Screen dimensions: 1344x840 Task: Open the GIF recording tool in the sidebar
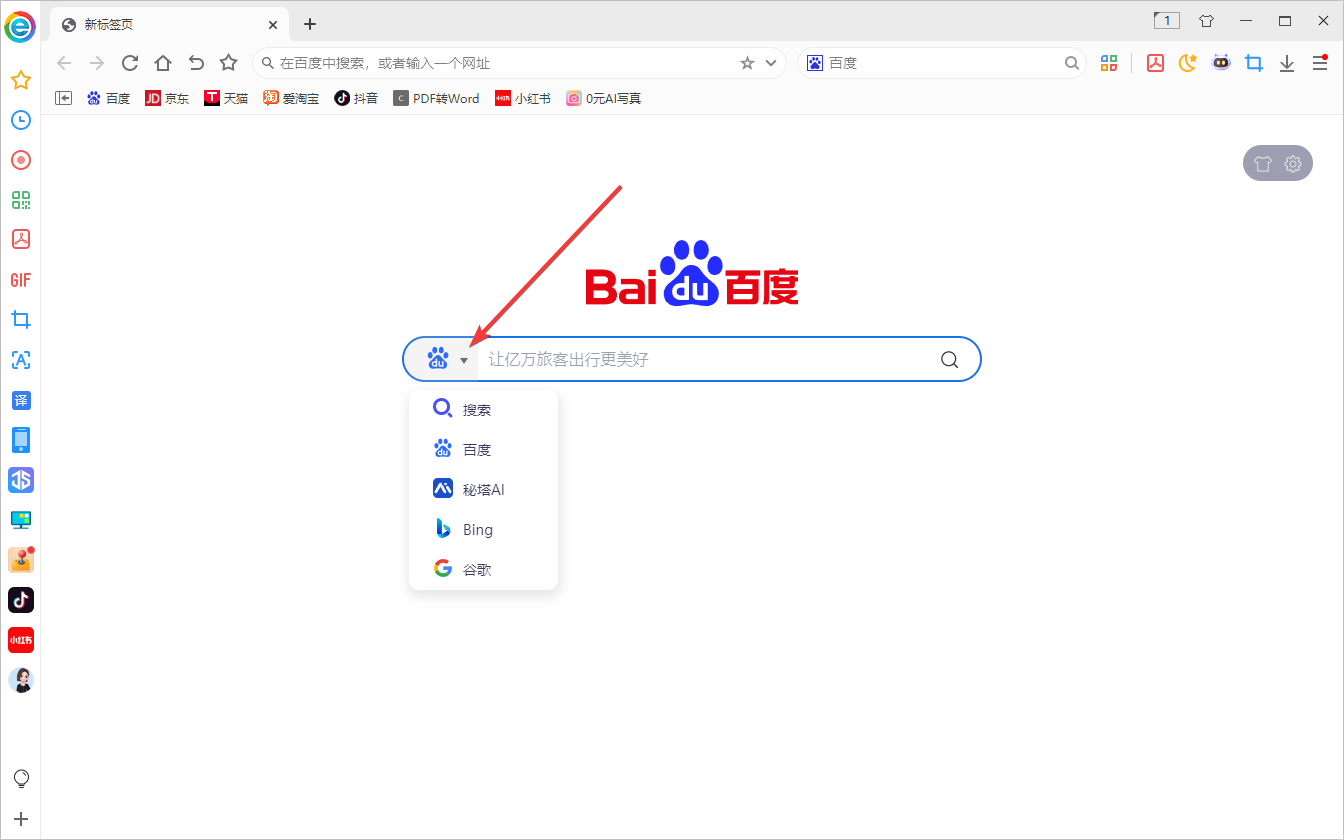[20, 280]
